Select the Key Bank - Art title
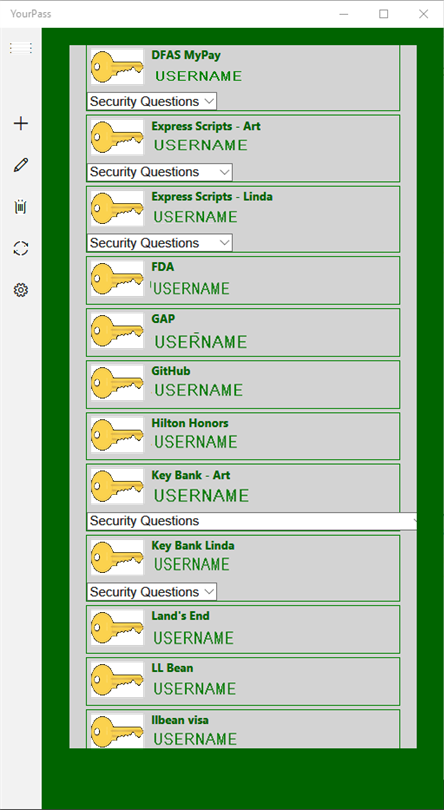This screenshot has height=810, width=445. [x=191, y=475]
